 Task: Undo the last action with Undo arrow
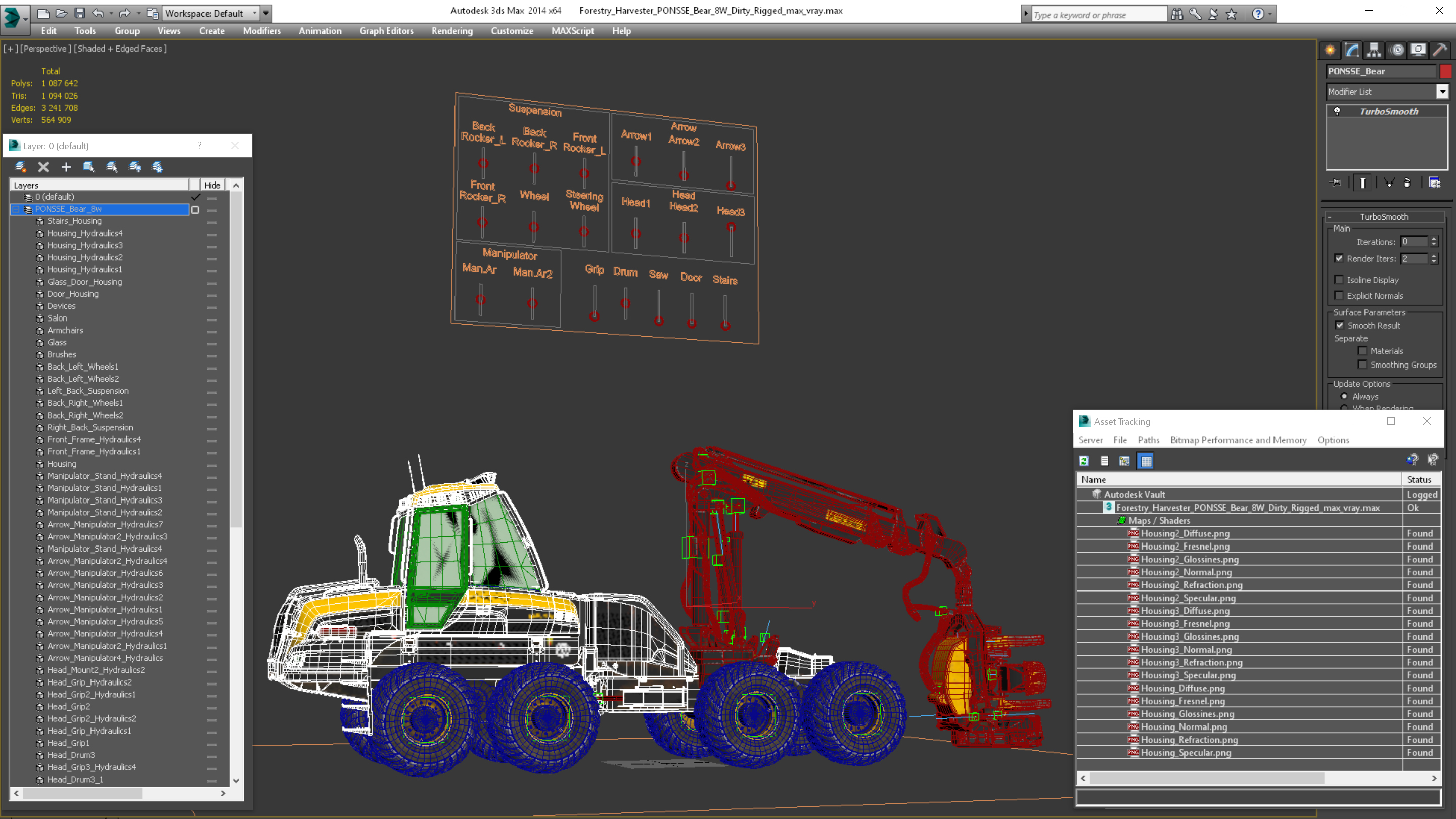[99, 13]
